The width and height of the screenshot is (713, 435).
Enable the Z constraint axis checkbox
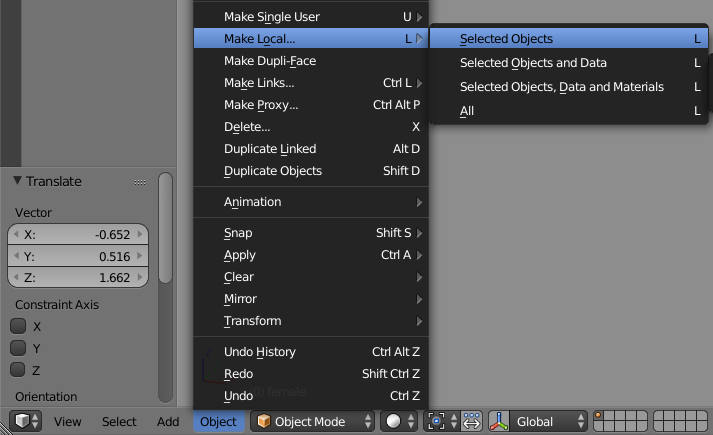[18, 370]
